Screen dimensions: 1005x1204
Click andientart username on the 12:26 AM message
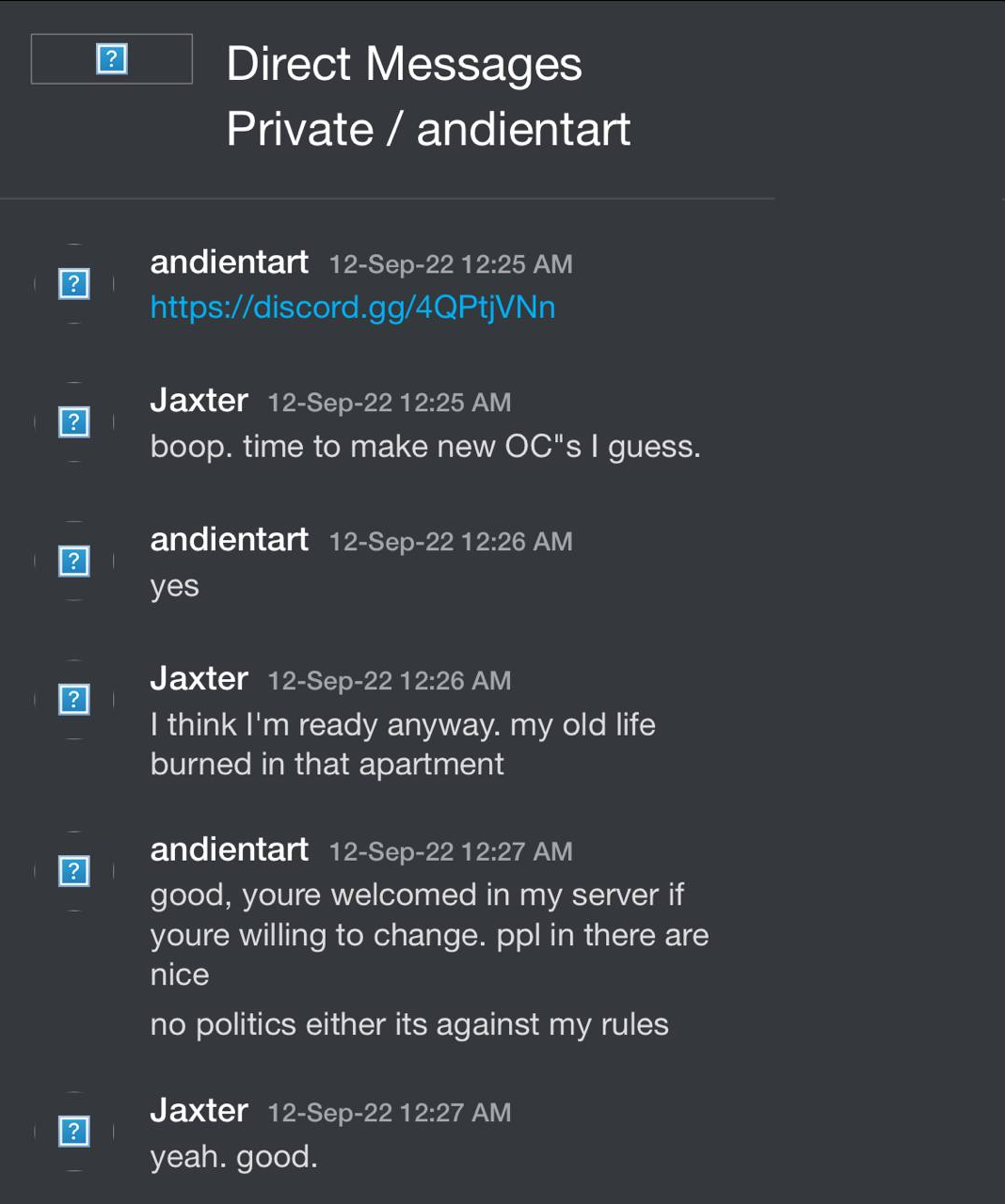tap(230, 539)
